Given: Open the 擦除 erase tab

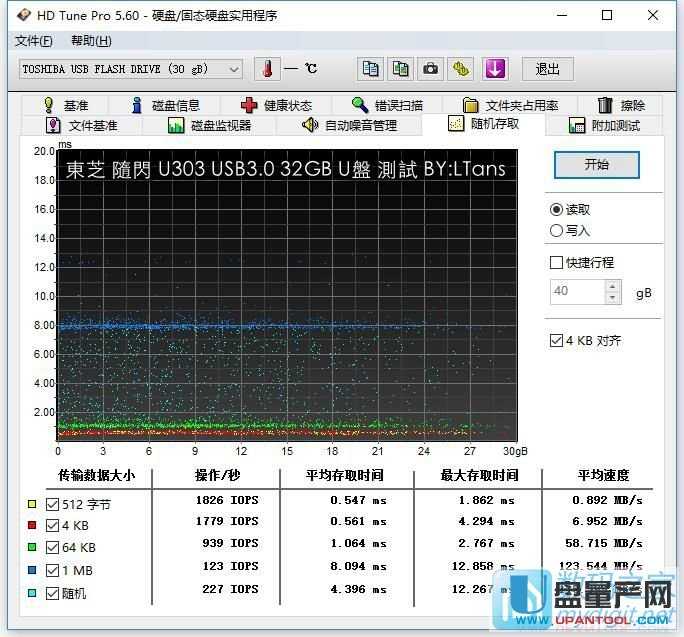Looking at the screenshot, I should coord(621,105).
